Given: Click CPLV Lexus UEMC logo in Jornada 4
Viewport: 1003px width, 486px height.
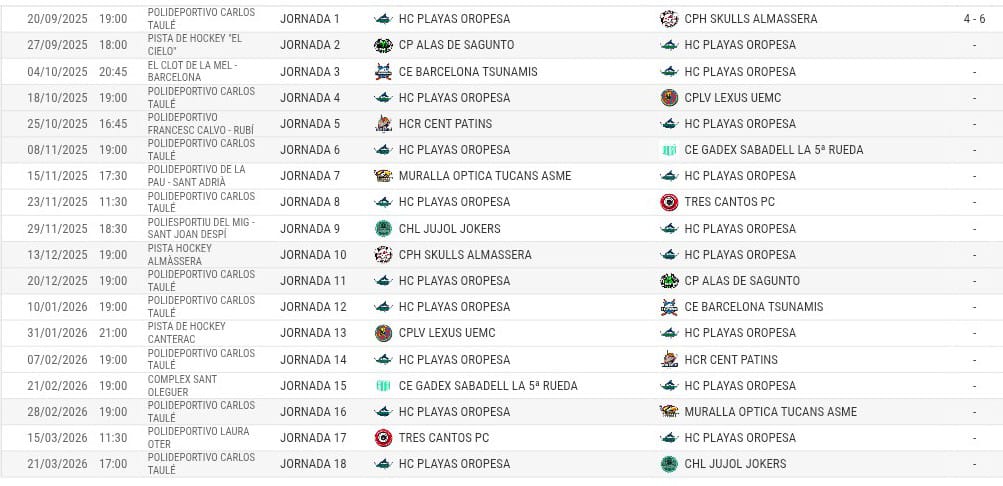Looking at the screenshot, I should coord(668,98).
